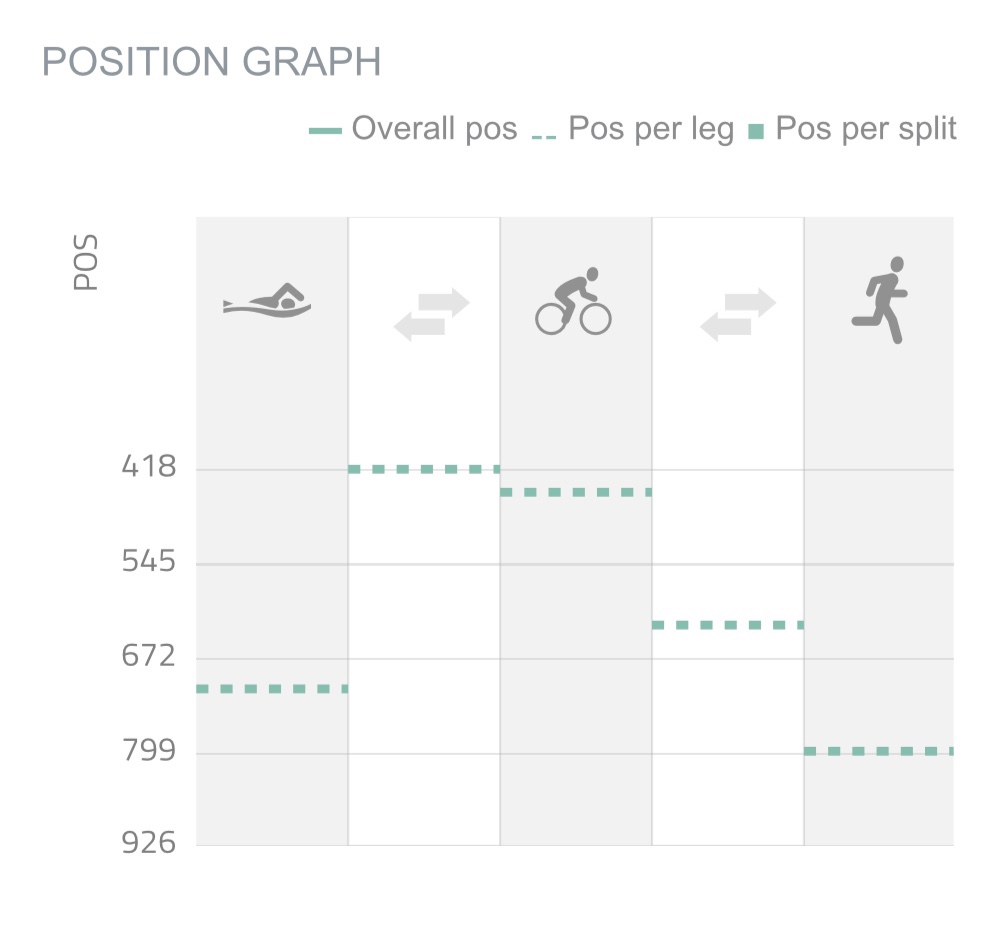Toggle the Pos per split legend label
Screen dimensions: 999x949
(x=866, y=130)
